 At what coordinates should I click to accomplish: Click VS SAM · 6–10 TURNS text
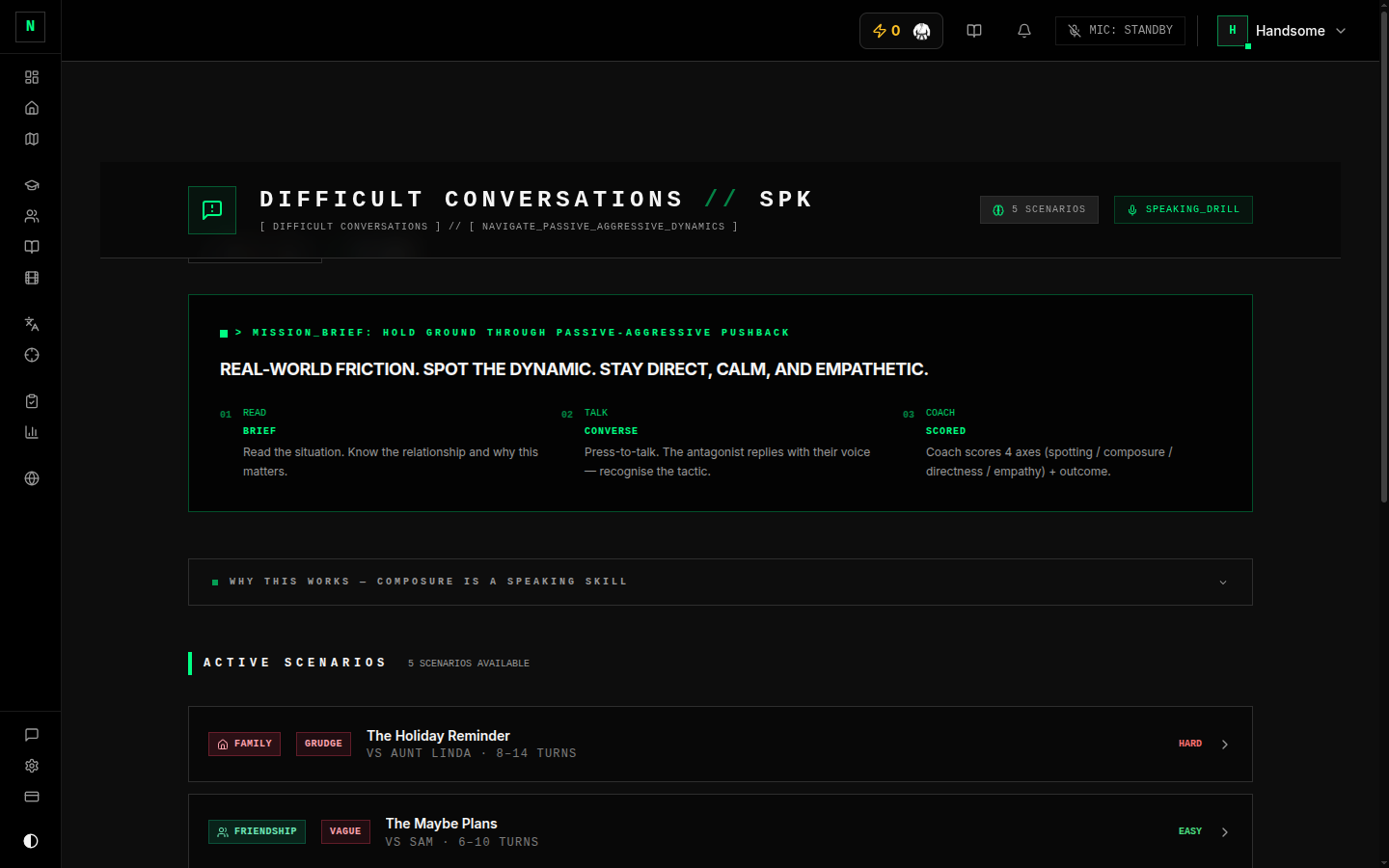pos(462,842)
